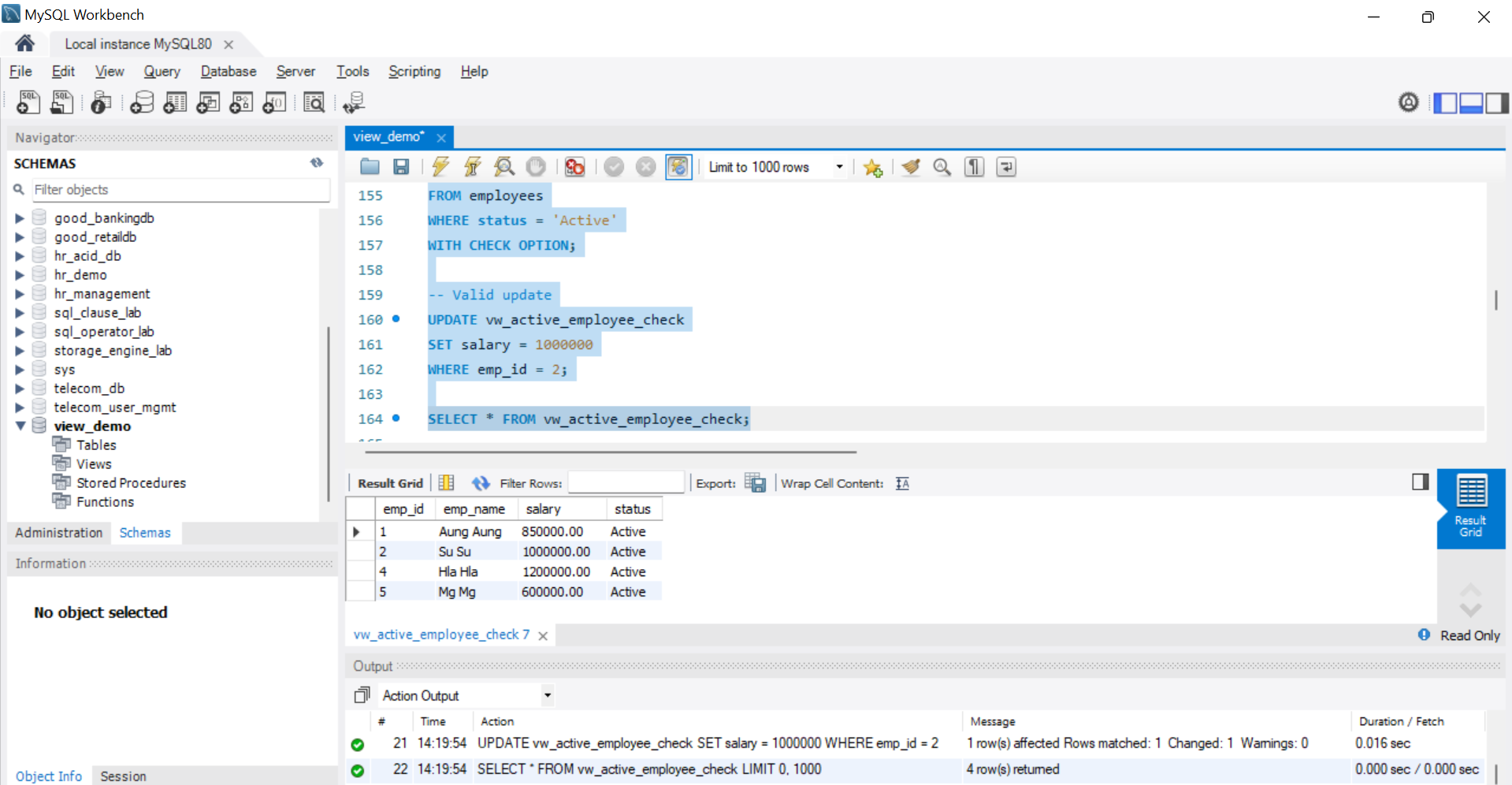Close vw_active_employee_check 7 result tab
The image size is (1512, 785).
543,635
